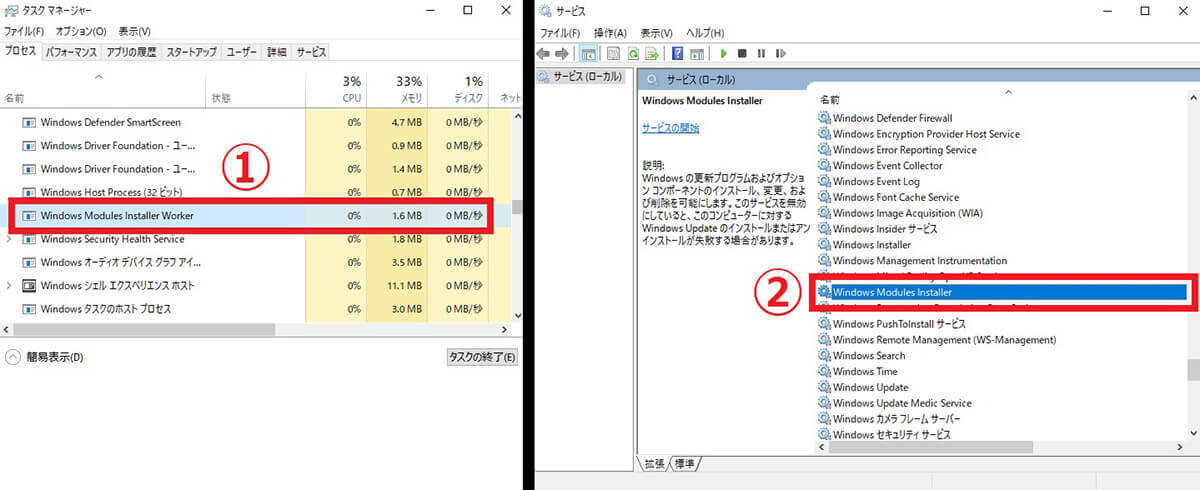
Task: Click the green Refresh icon in Services toolbar
Action: click(x=631, y=53)
